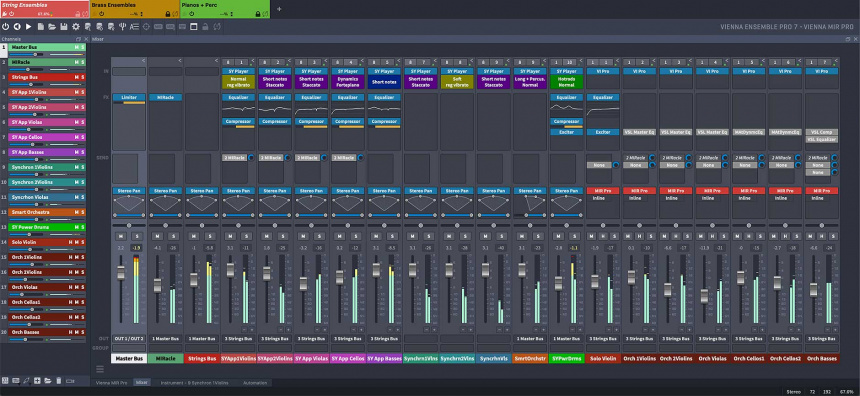This screenshot has width=860, height=396.
Task: Open VSL Comp effect on Orch Basses strip
Action: [821, 132]
